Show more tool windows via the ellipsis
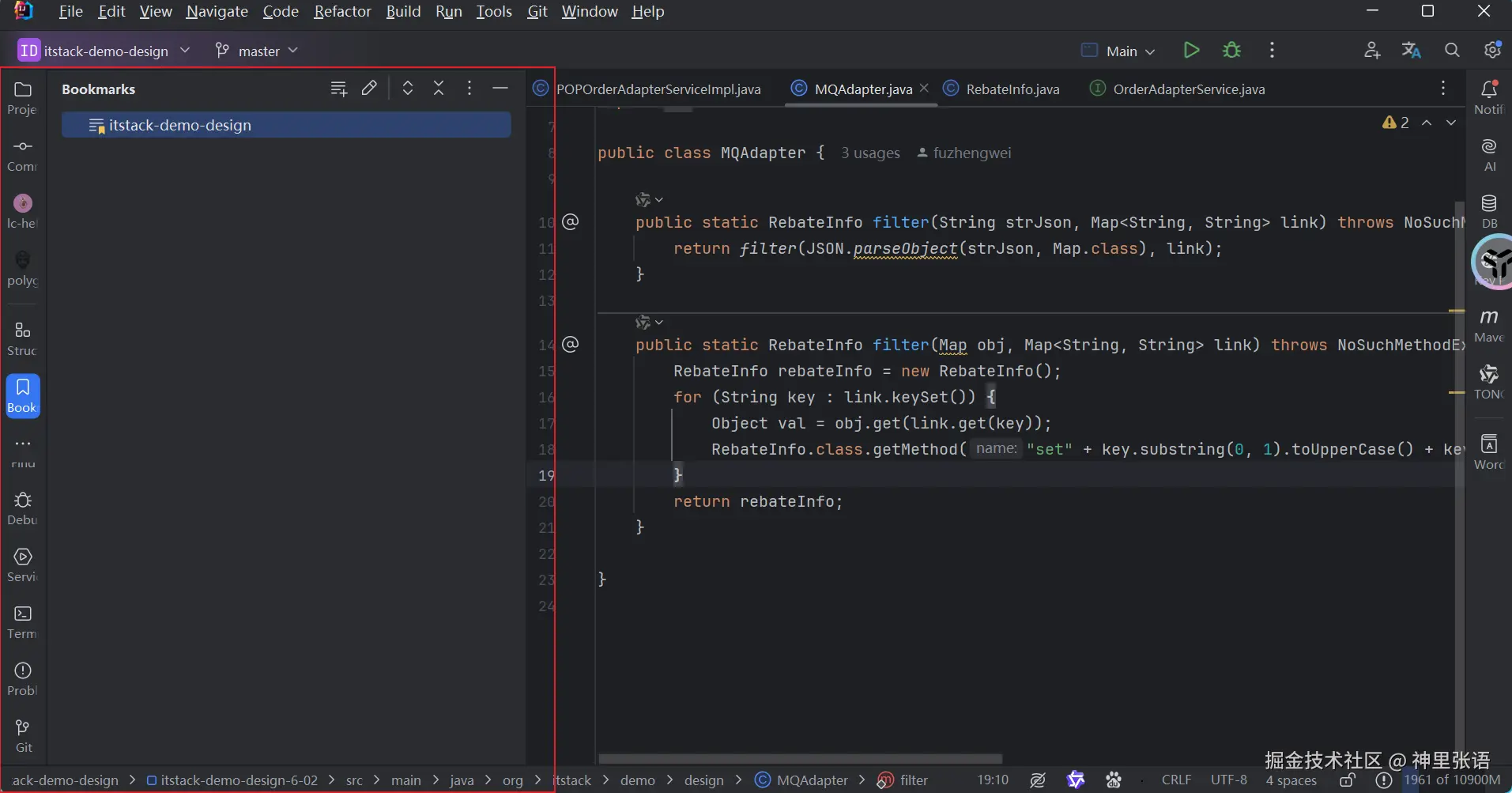Image resolution: width=1512 pixels, height=793 pixels. coord(23,444)
